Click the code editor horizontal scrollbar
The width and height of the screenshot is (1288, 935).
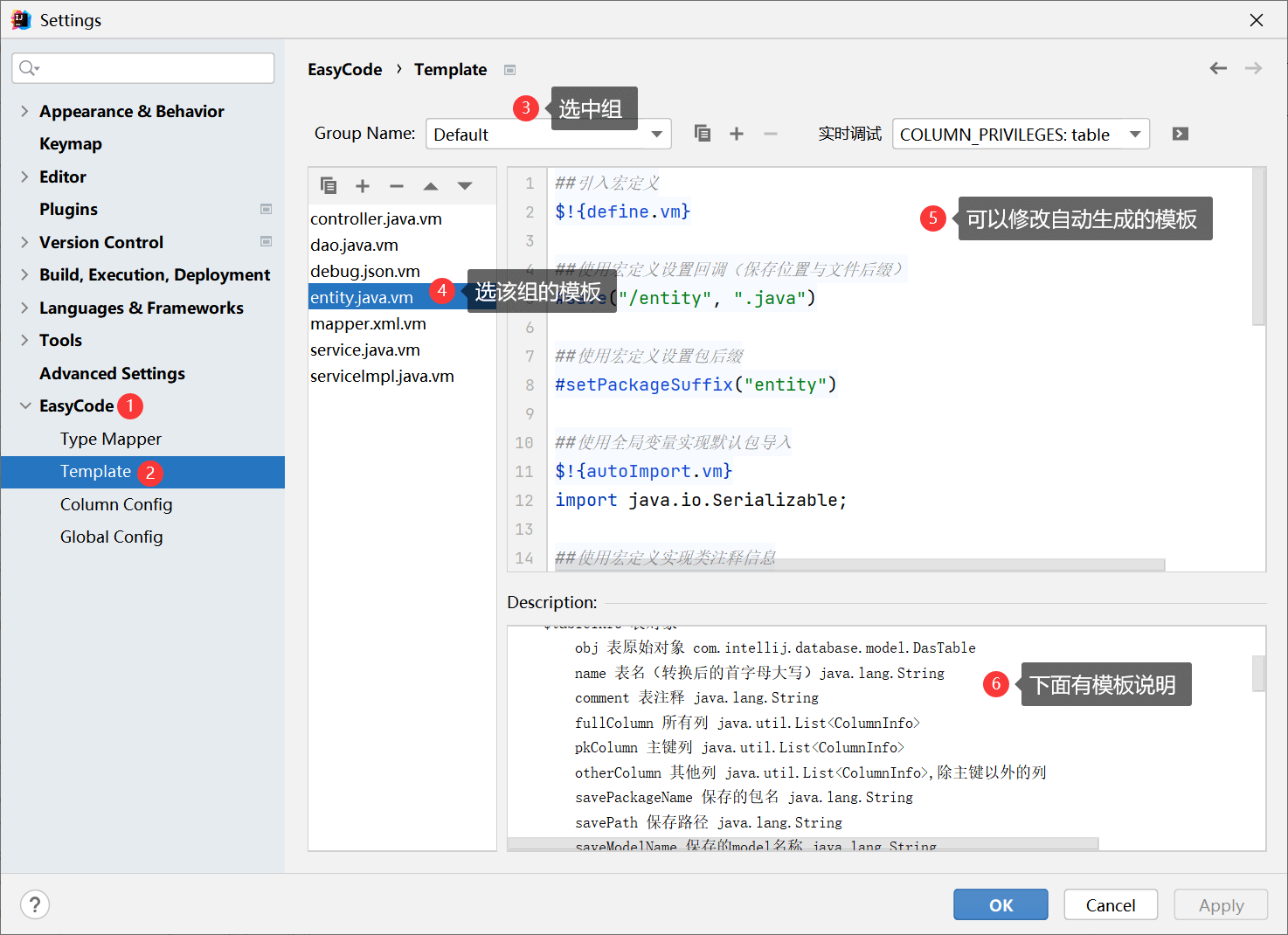(860, 564)
